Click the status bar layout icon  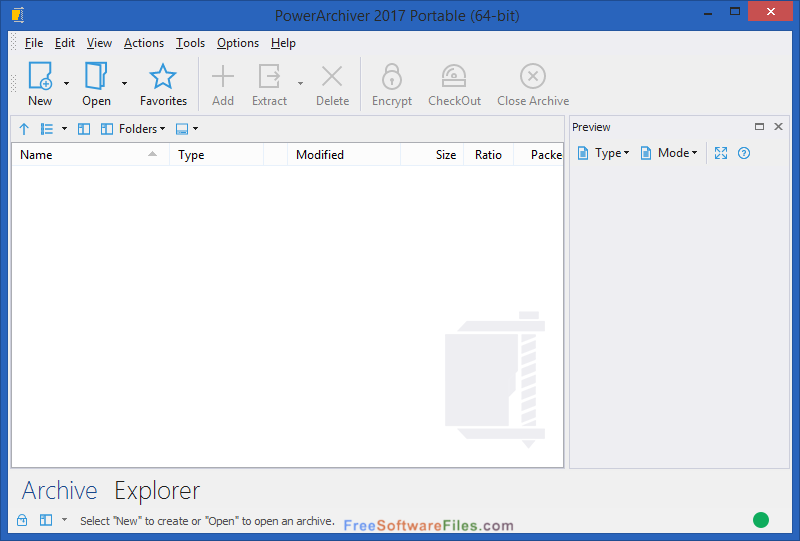(x=46, y=520)
